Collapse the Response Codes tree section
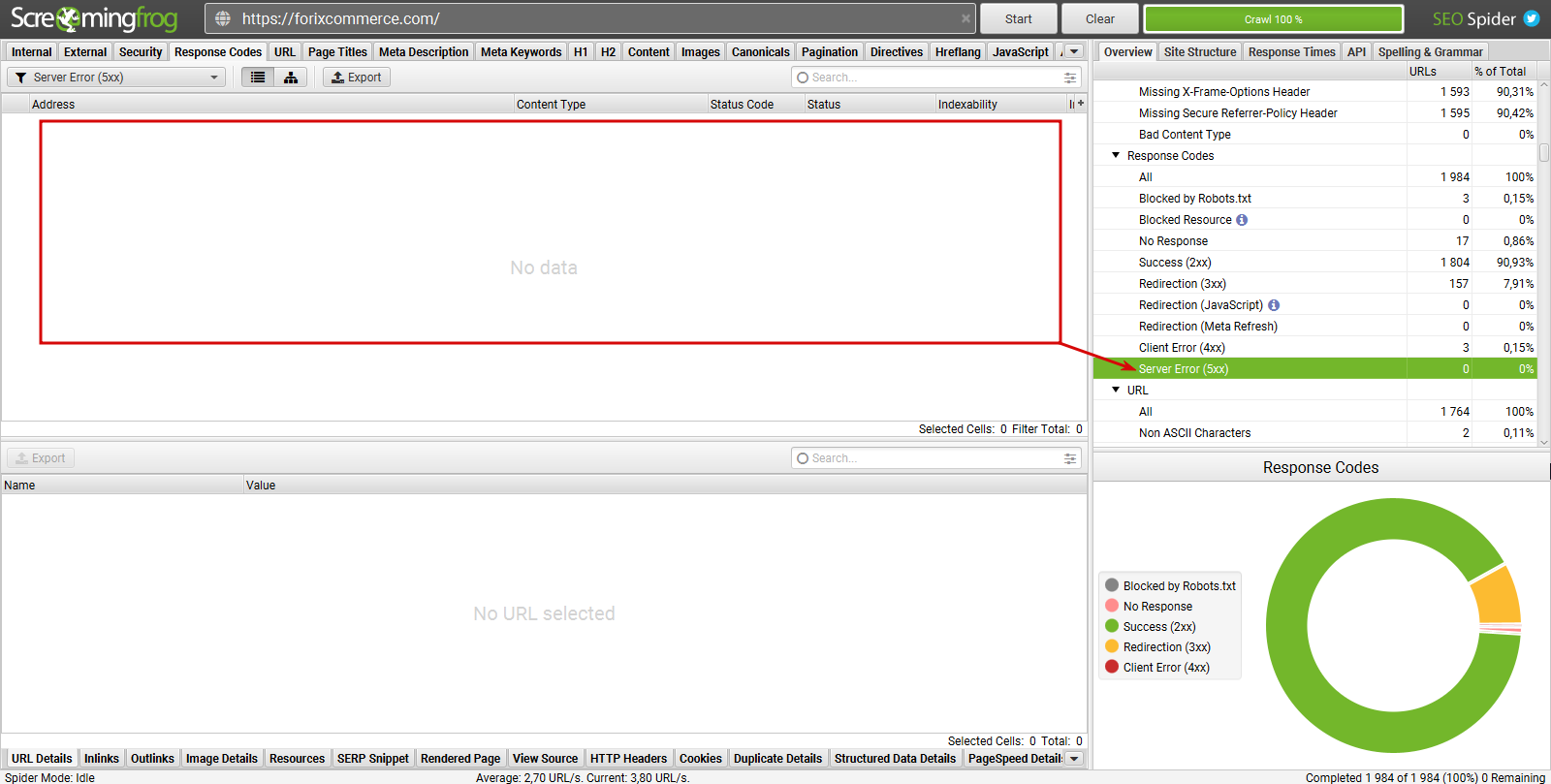The image size is (1551, 784). pos(1116,155)
